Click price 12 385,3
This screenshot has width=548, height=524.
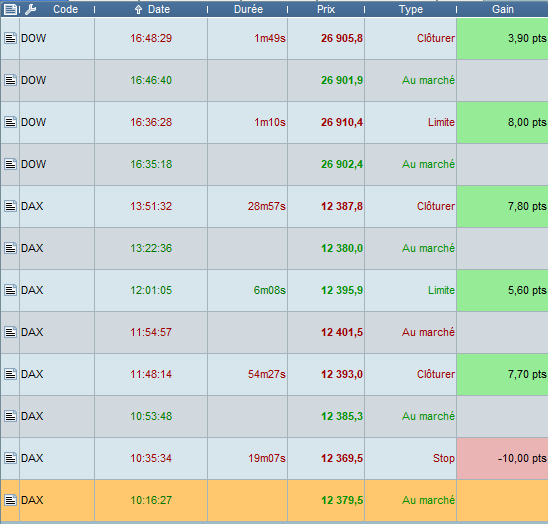click(x=342, y=416)
